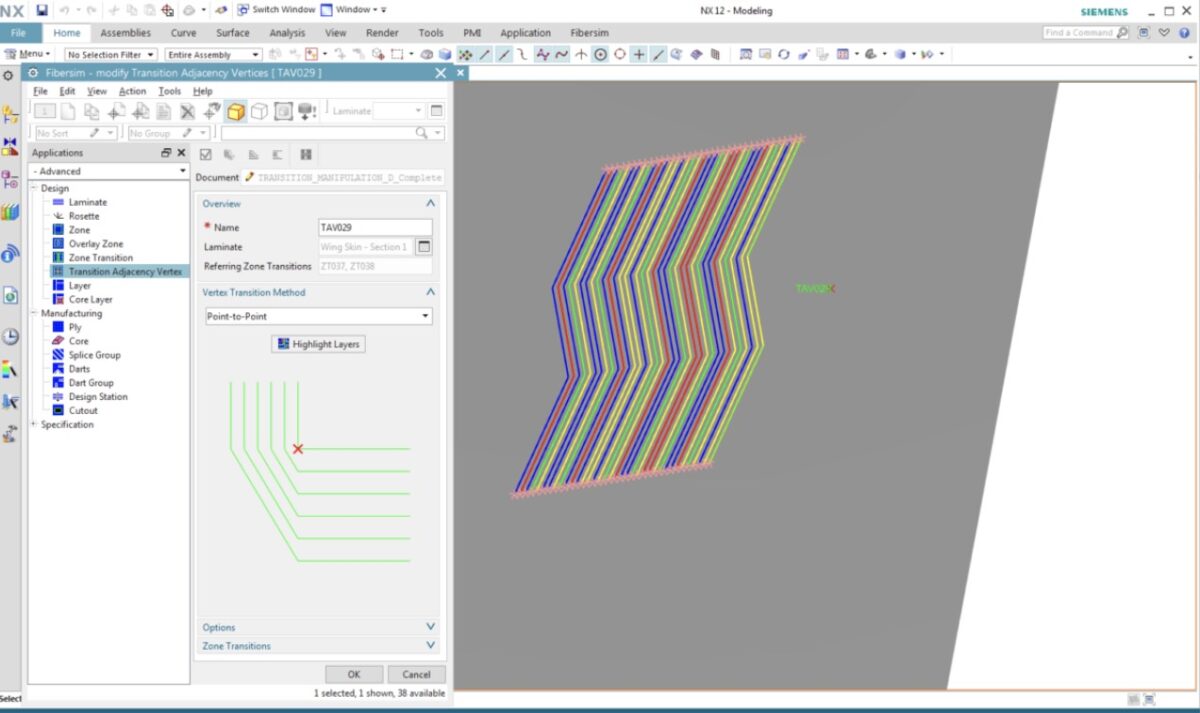Viewport: 1200px width, 713px height.
Task: Collapse the Overview section
Action: (430, 203)
